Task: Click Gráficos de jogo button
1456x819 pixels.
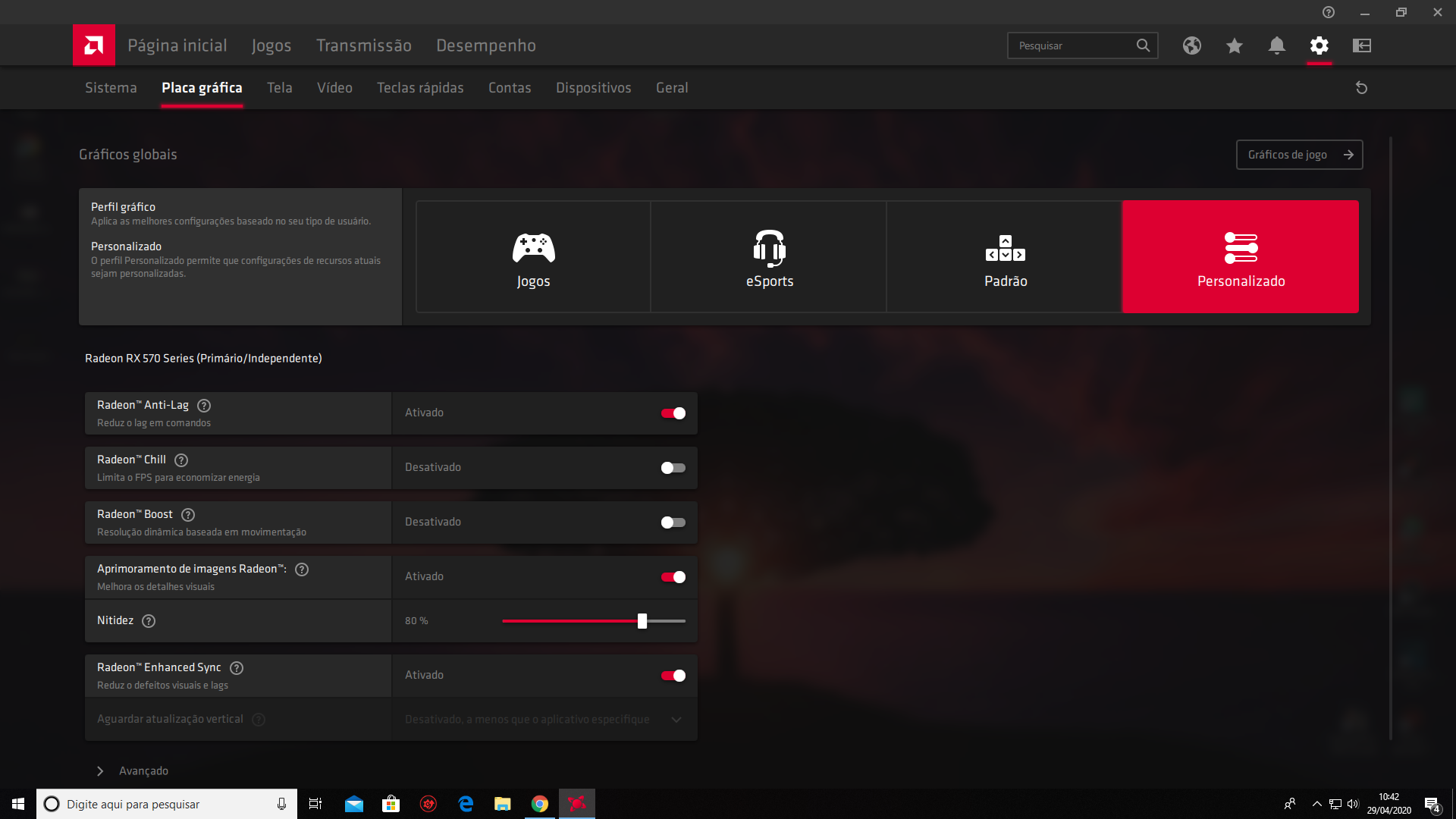Action: point(1299,155)
